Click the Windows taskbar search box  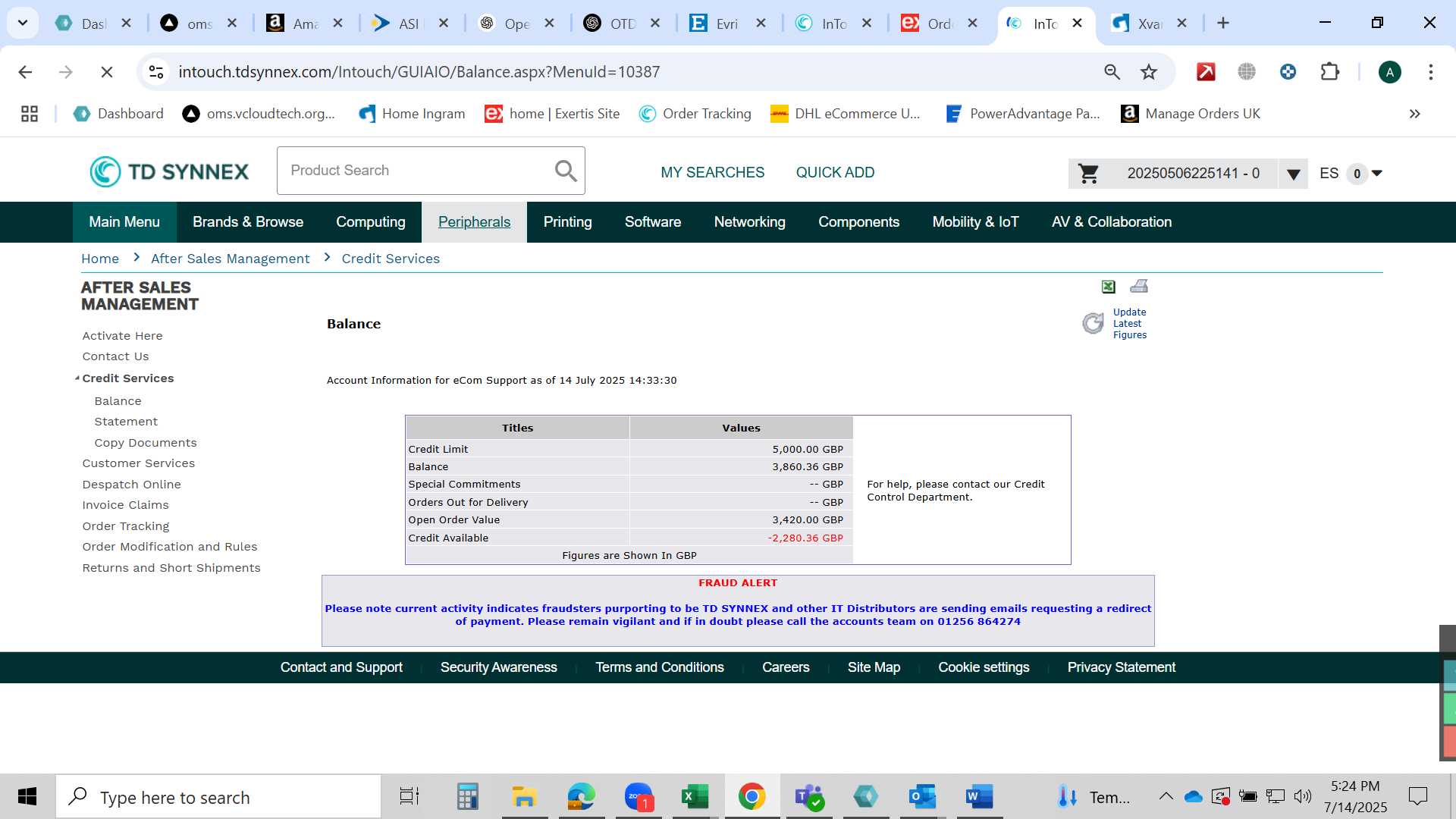click(x=218, y=797)
